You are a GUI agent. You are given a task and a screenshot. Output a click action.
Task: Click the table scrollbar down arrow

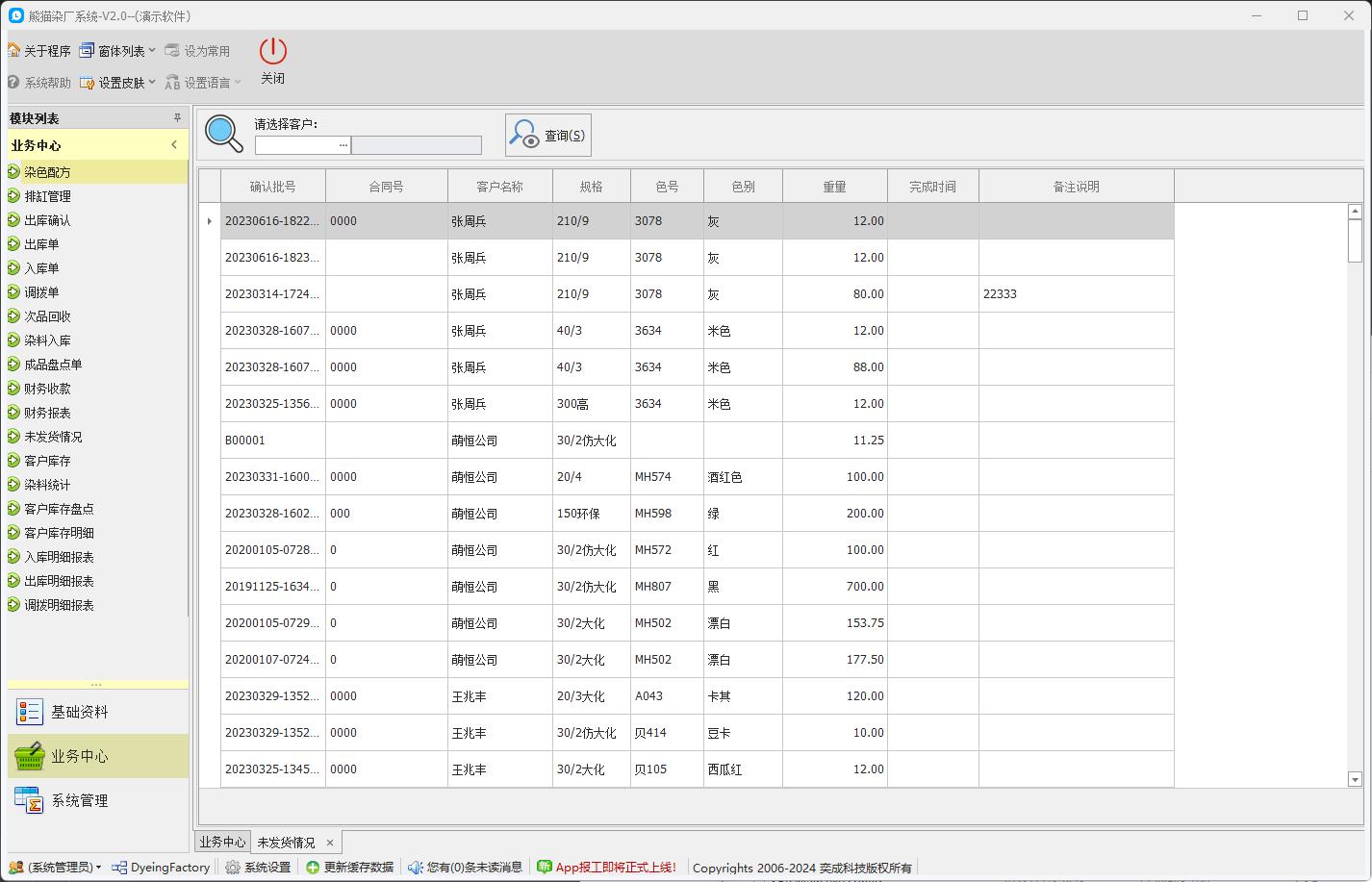(x=1355, y=780)
